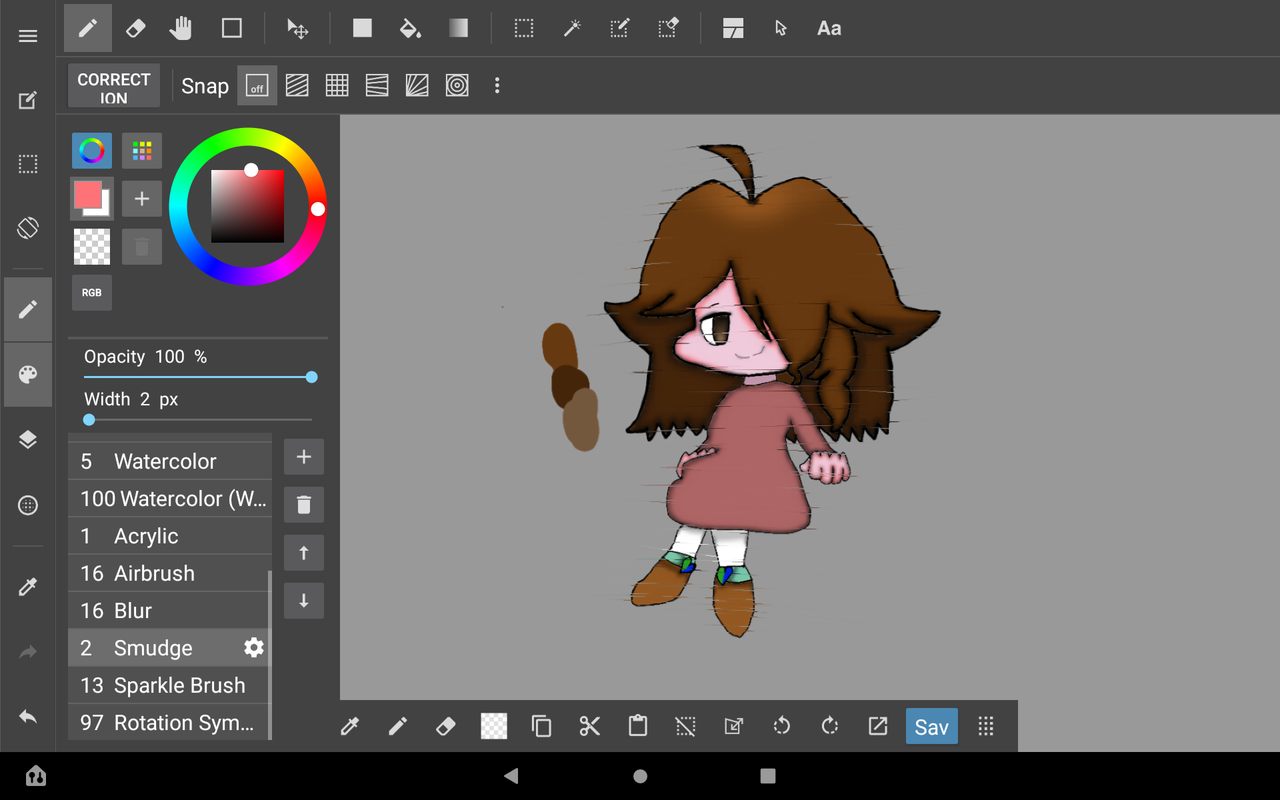Click the scissors cut icon
The height and width of the screenshot is (800, 1280).
tap(589, 726)
